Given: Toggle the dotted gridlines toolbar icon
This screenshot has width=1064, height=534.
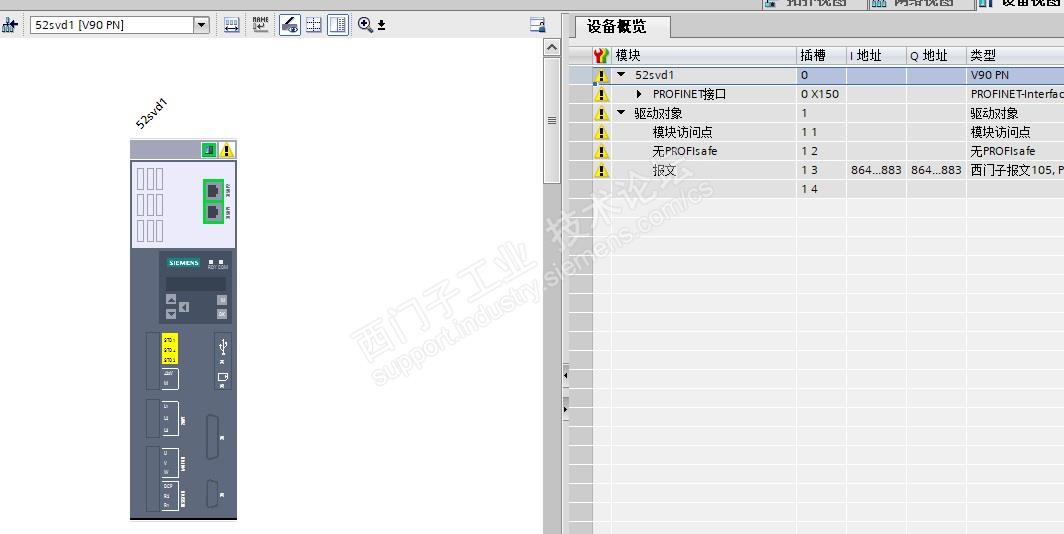Looking at the screenshot, I should 314,26.
